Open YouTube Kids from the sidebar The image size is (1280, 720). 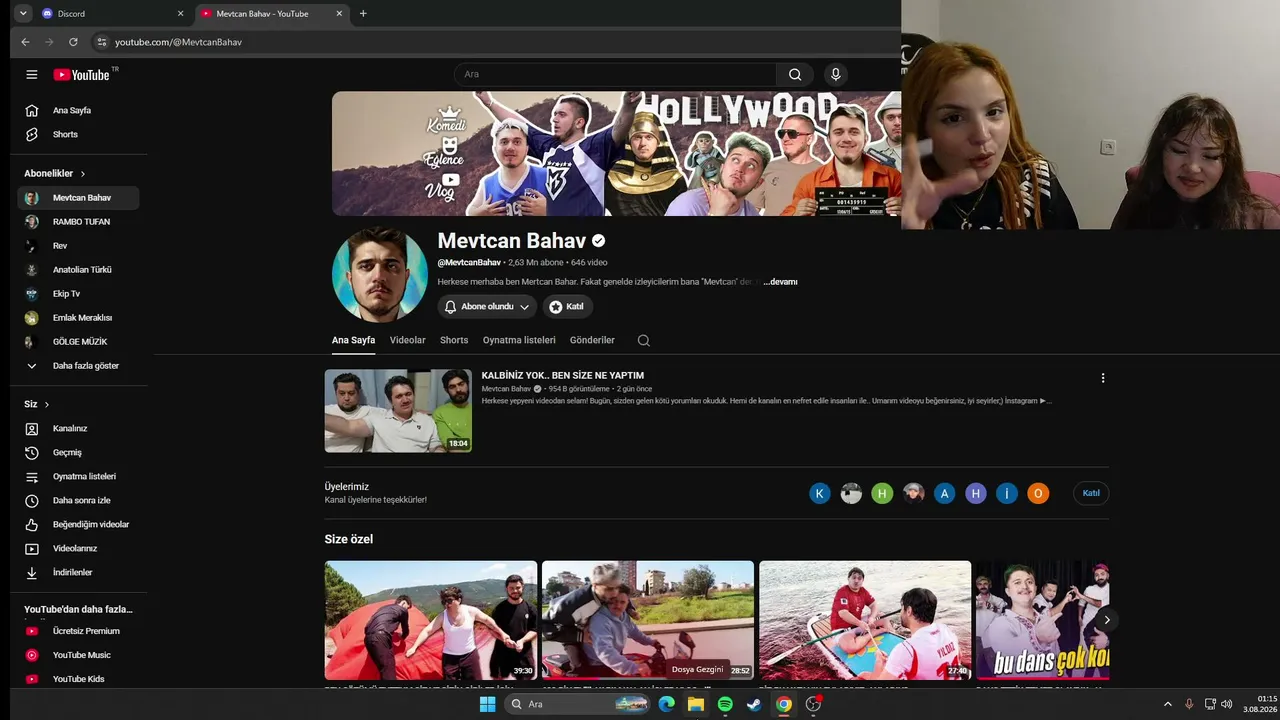(78, 679)
